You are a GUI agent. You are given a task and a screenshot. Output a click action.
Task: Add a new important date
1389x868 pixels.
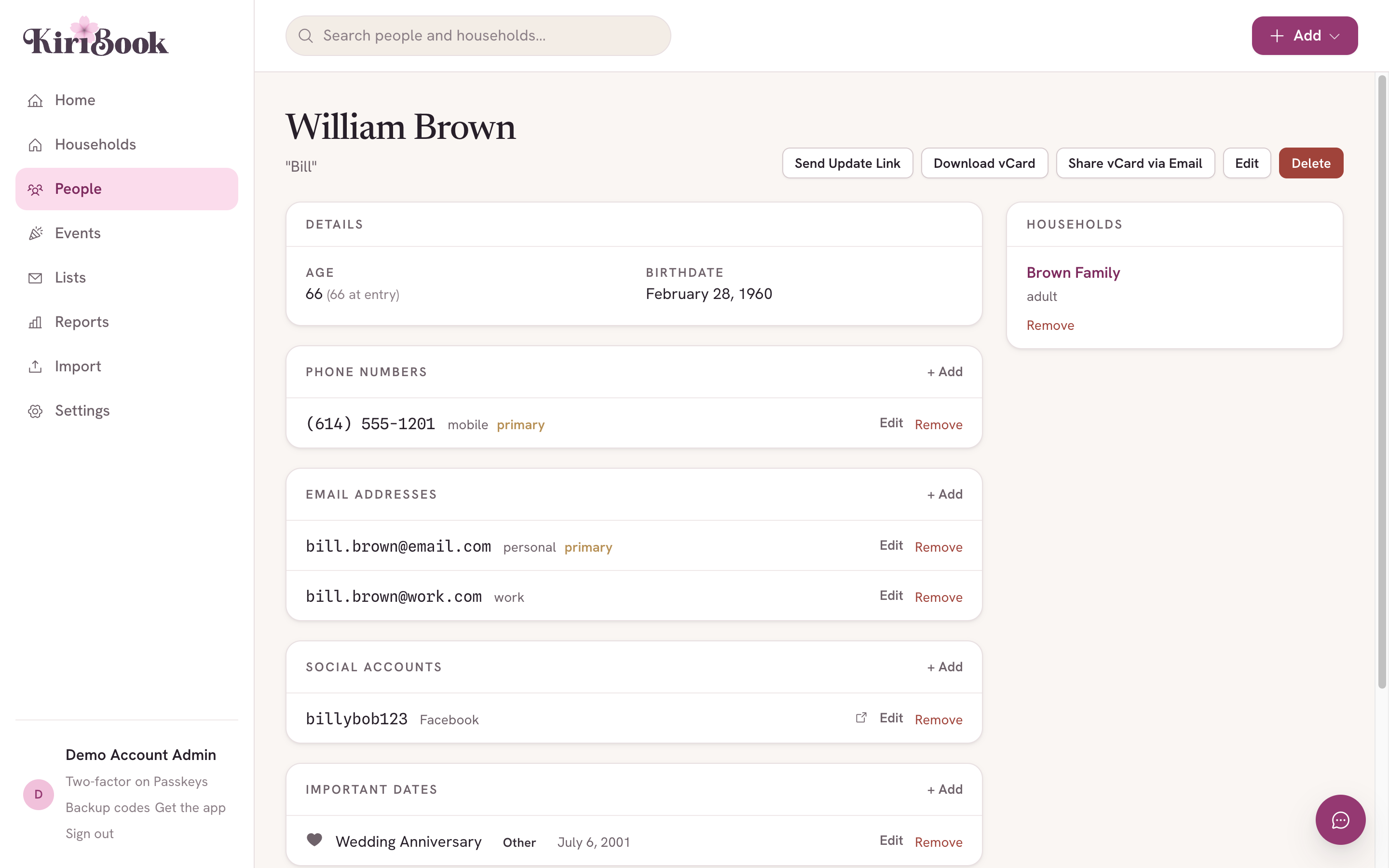click(945, 789)
